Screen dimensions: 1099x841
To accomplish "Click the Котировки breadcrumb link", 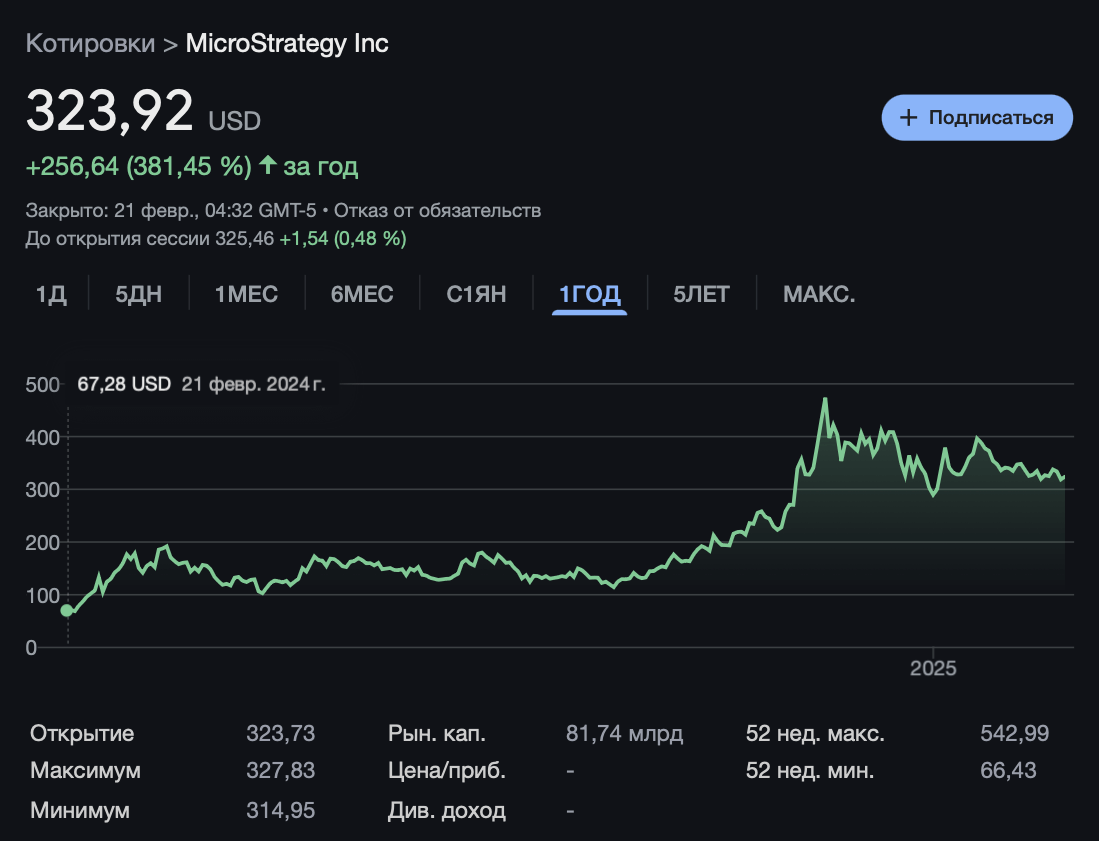I will [90, 43].
